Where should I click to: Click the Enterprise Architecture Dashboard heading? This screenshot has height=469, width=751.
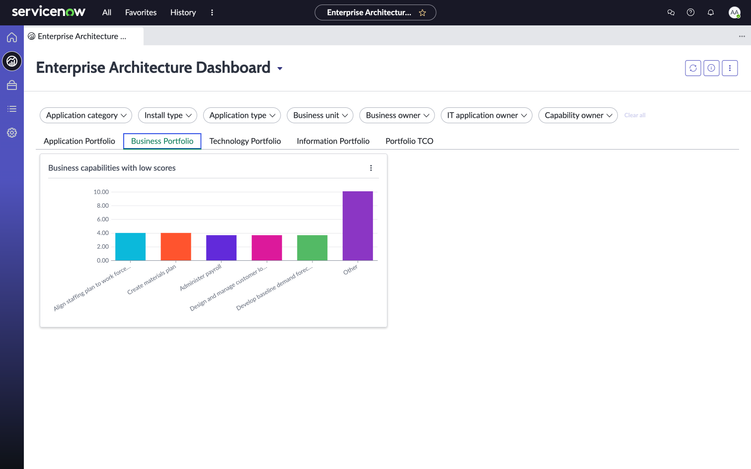pos(153,68)
